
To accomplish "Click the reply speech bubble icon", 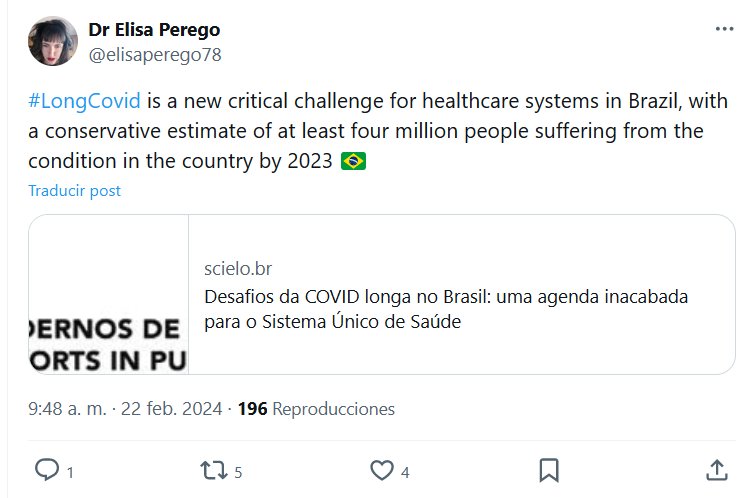I will coord(47,470).
